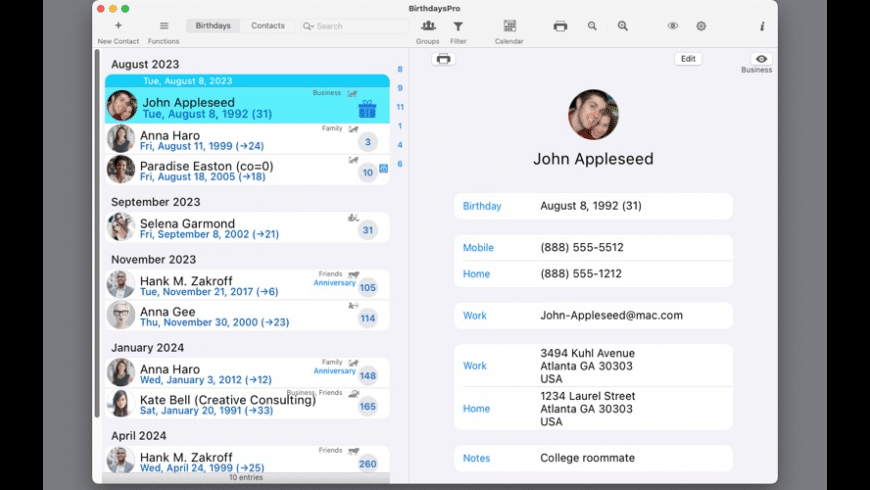Click the 165 days badge on Kate Bell

click(367, 406)
